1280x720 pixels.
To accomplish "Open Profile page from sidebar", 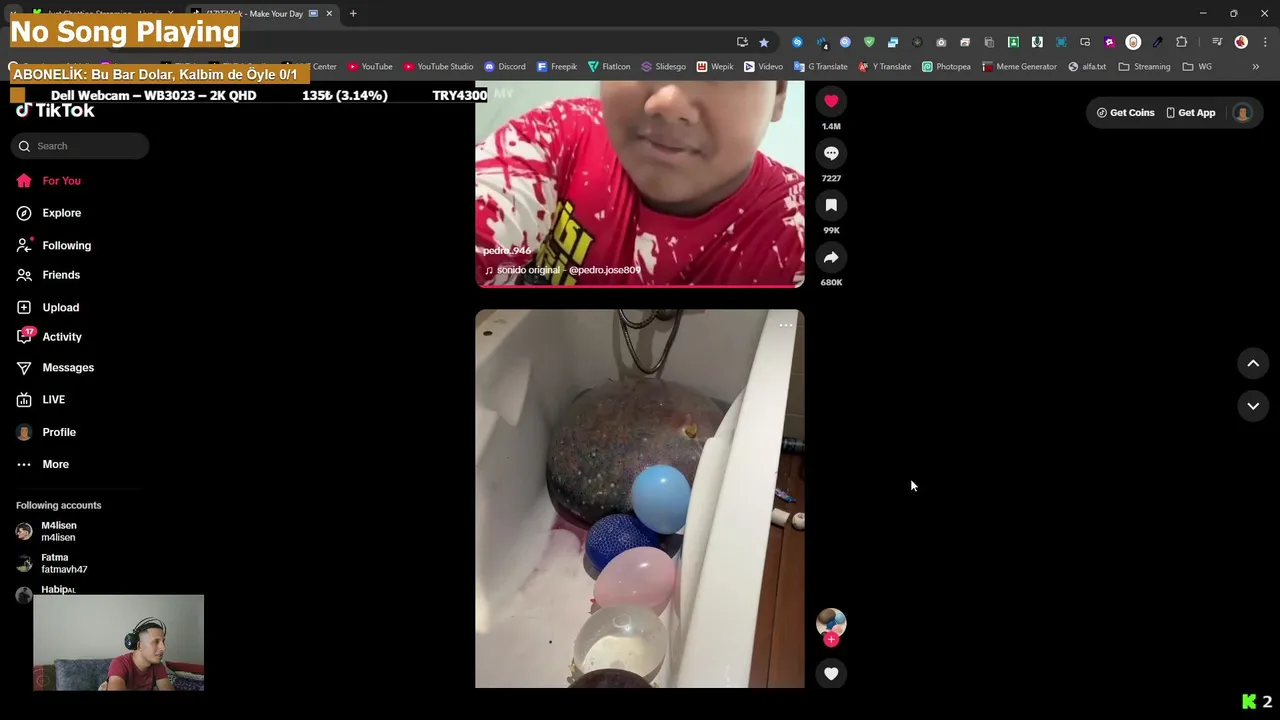I will [59, 432].
